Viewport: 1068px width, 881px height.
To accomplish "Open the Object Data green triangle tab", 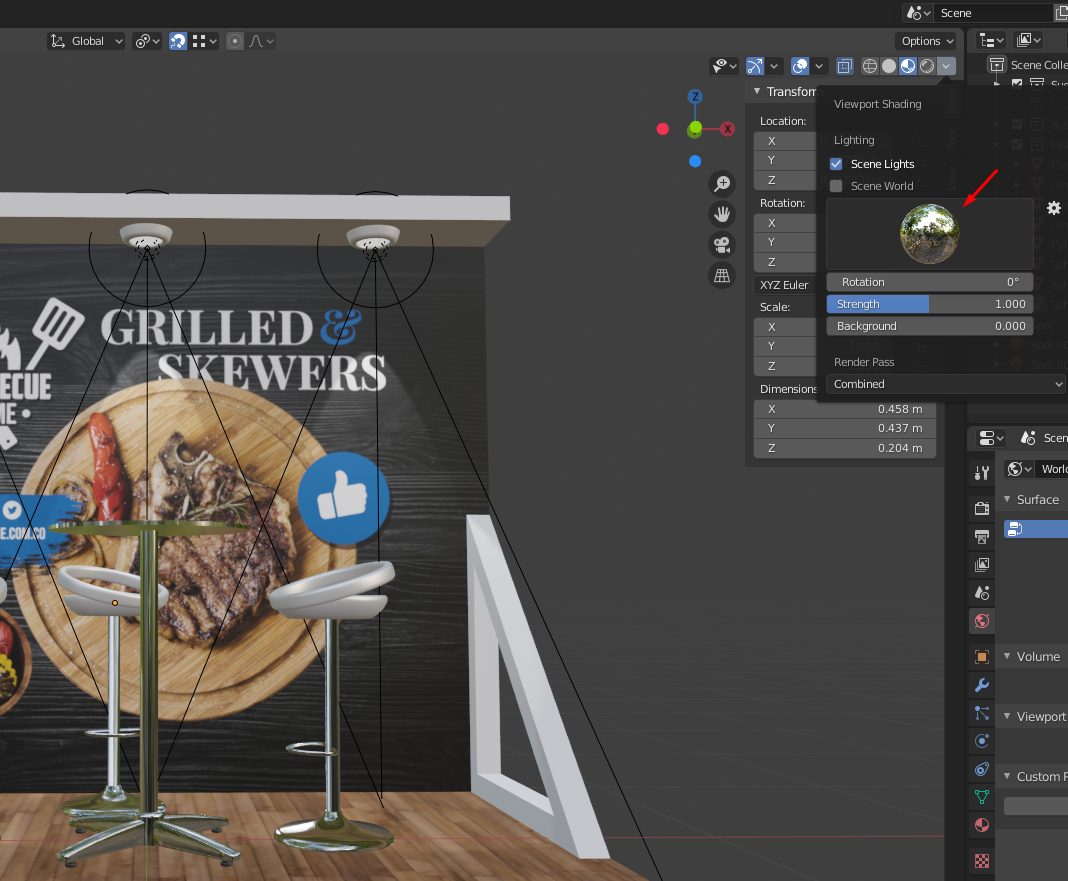I will [981, 797].
